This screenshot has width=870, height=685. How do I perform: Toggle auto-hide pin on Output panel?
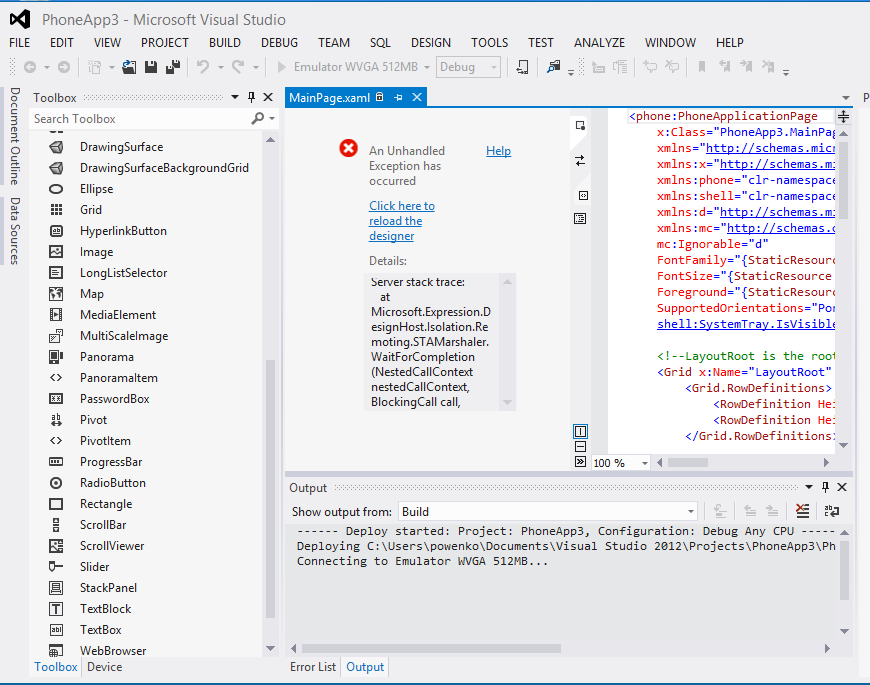click(825, 487)
